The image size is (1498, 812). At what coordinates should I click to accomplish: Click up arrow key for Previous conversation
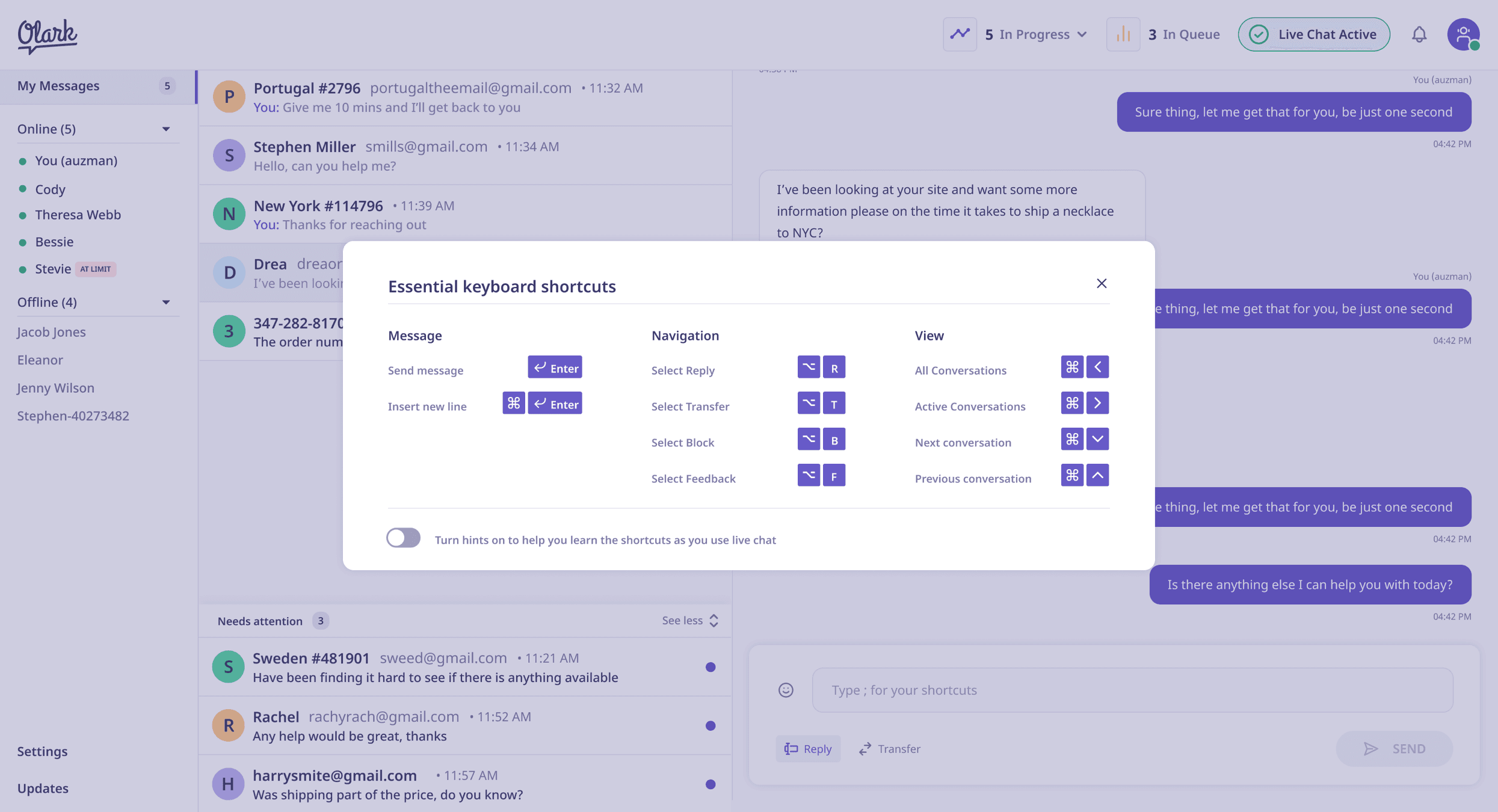click(x=1098, y=476)
